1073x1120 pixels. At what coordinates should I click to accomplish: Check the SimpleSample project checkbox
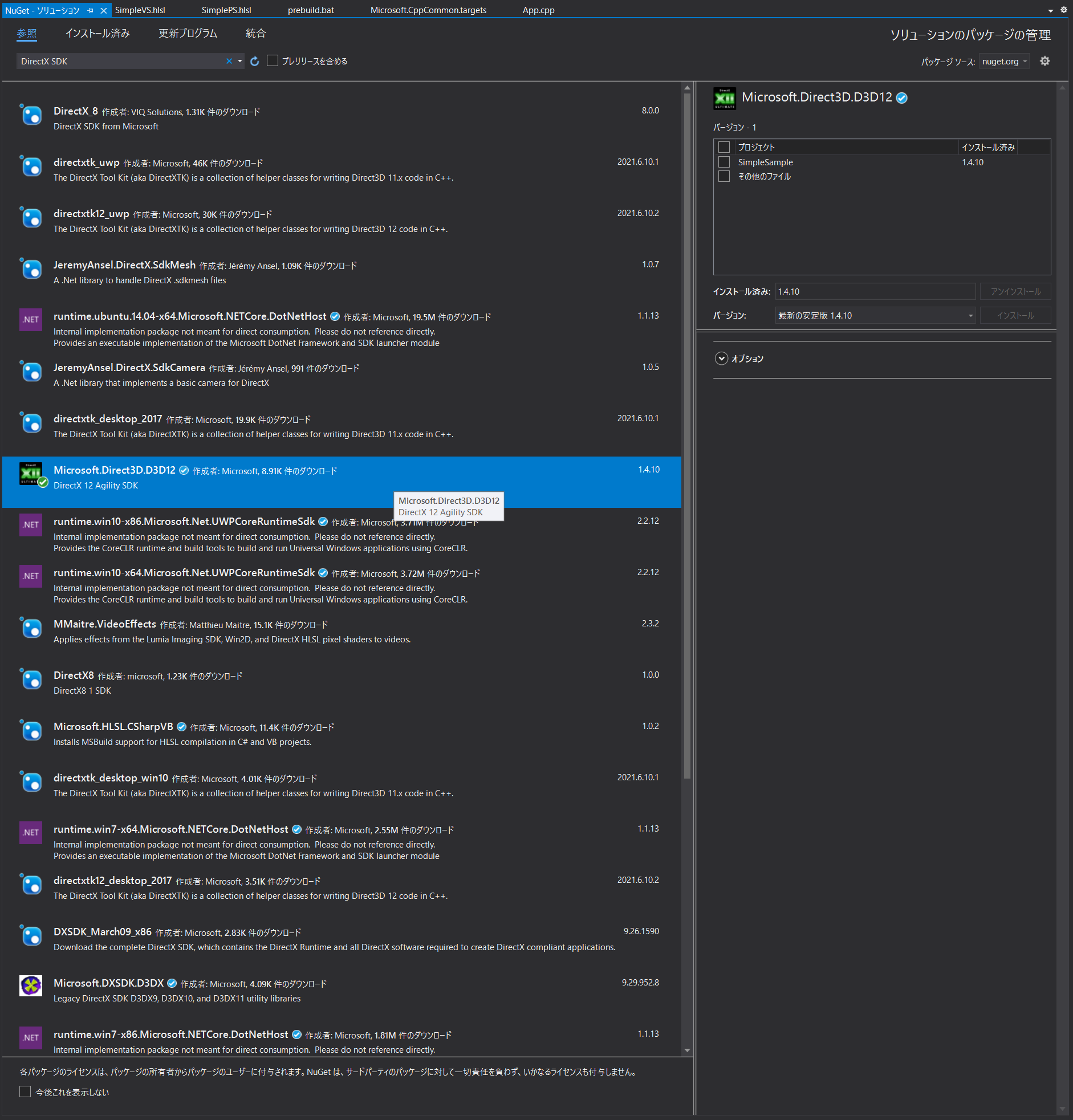[x=724, y=162]
